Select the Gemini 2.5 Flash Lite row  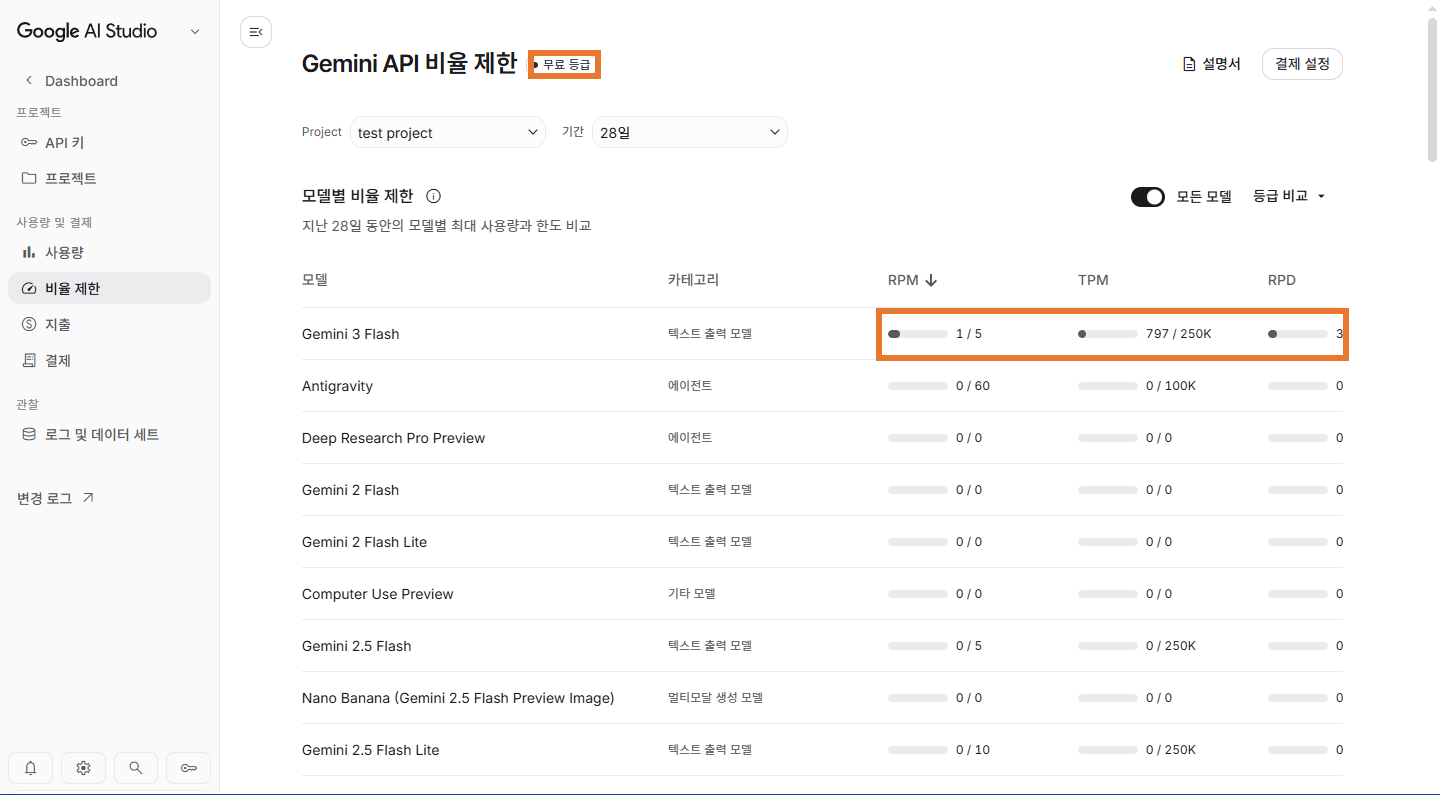[x=822, y=750]
